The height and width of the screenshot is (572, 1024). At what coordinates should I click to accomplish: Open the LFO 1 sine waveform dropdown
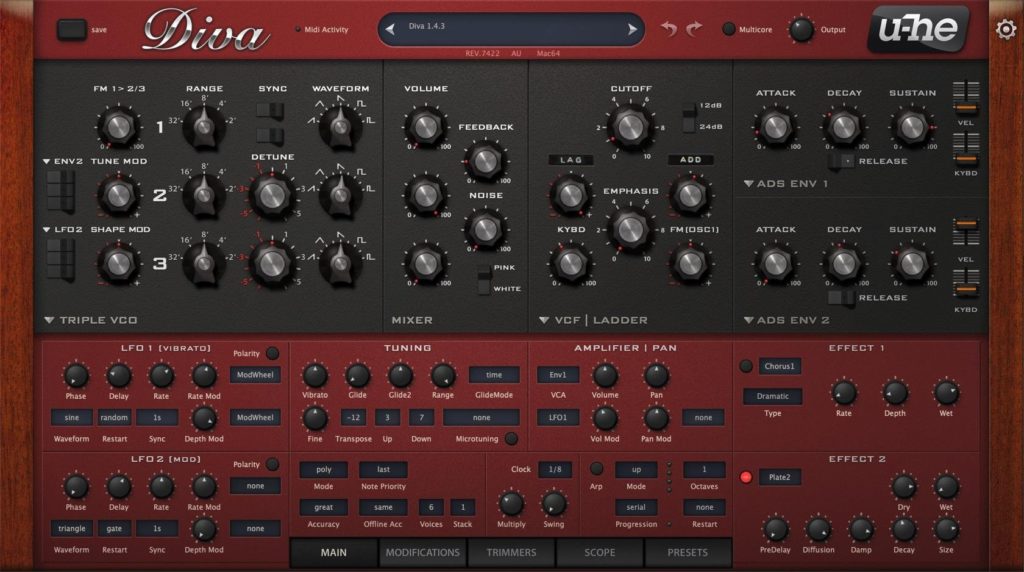71,417
